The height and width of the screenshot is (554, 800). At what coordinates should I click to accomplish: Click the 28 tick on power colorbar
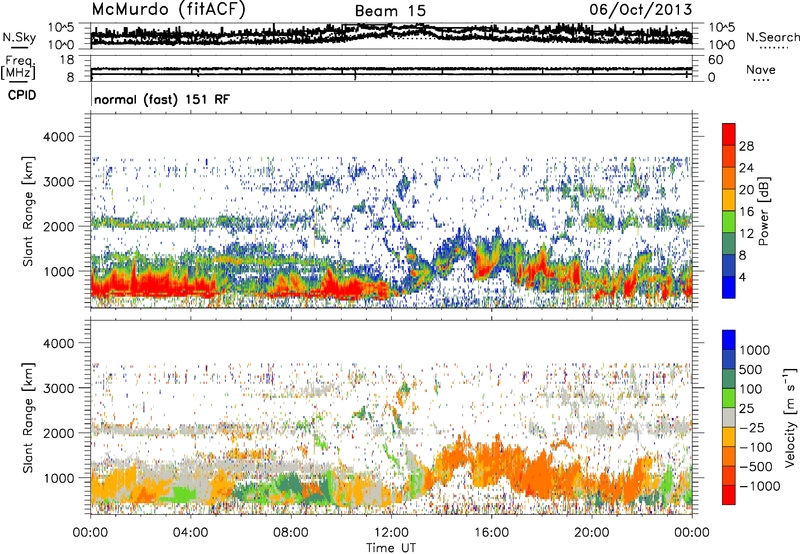(746, 146)
